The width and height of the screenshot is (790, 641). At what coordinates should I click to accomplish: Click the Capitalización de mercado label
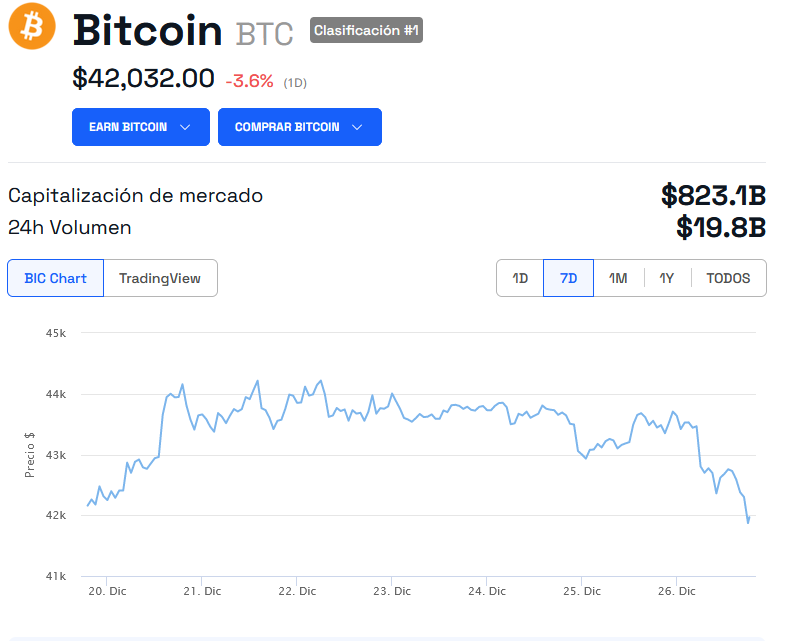(135, 195)
